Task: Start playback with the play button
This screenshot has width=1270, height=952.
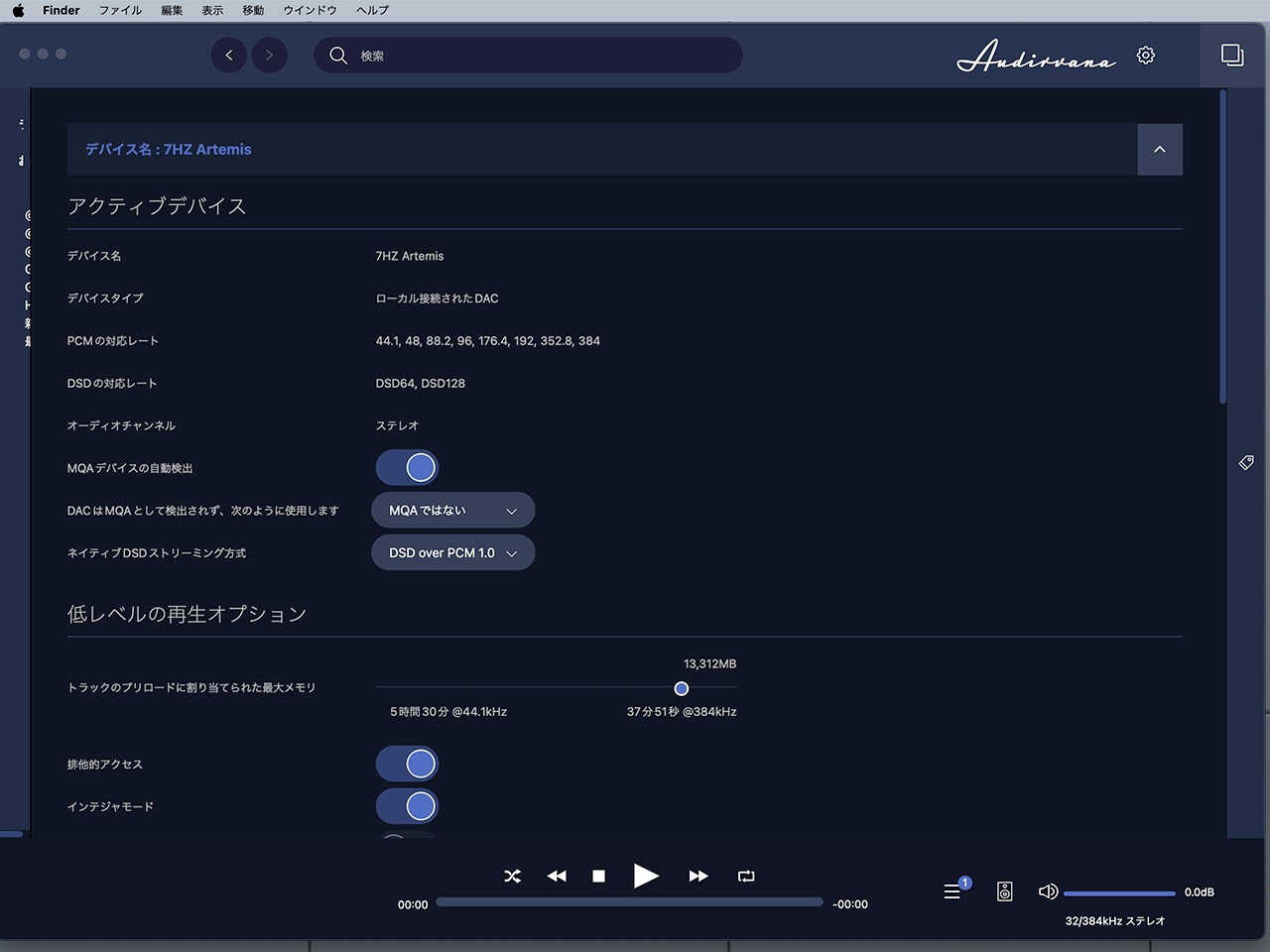Action: click(646, 876)
